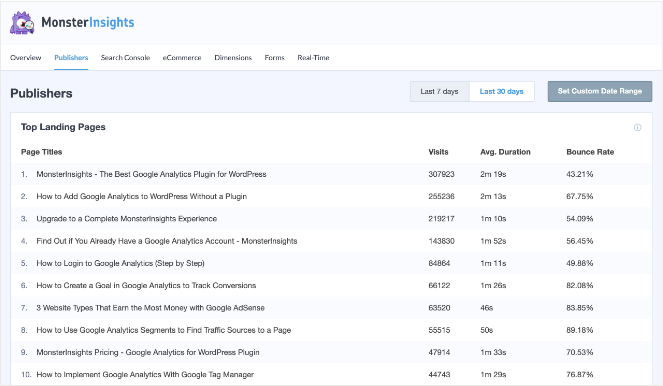Click the bounce rate 70.53%
The image size is (663, 386).
pyautogui.click(x=580, y=353)
